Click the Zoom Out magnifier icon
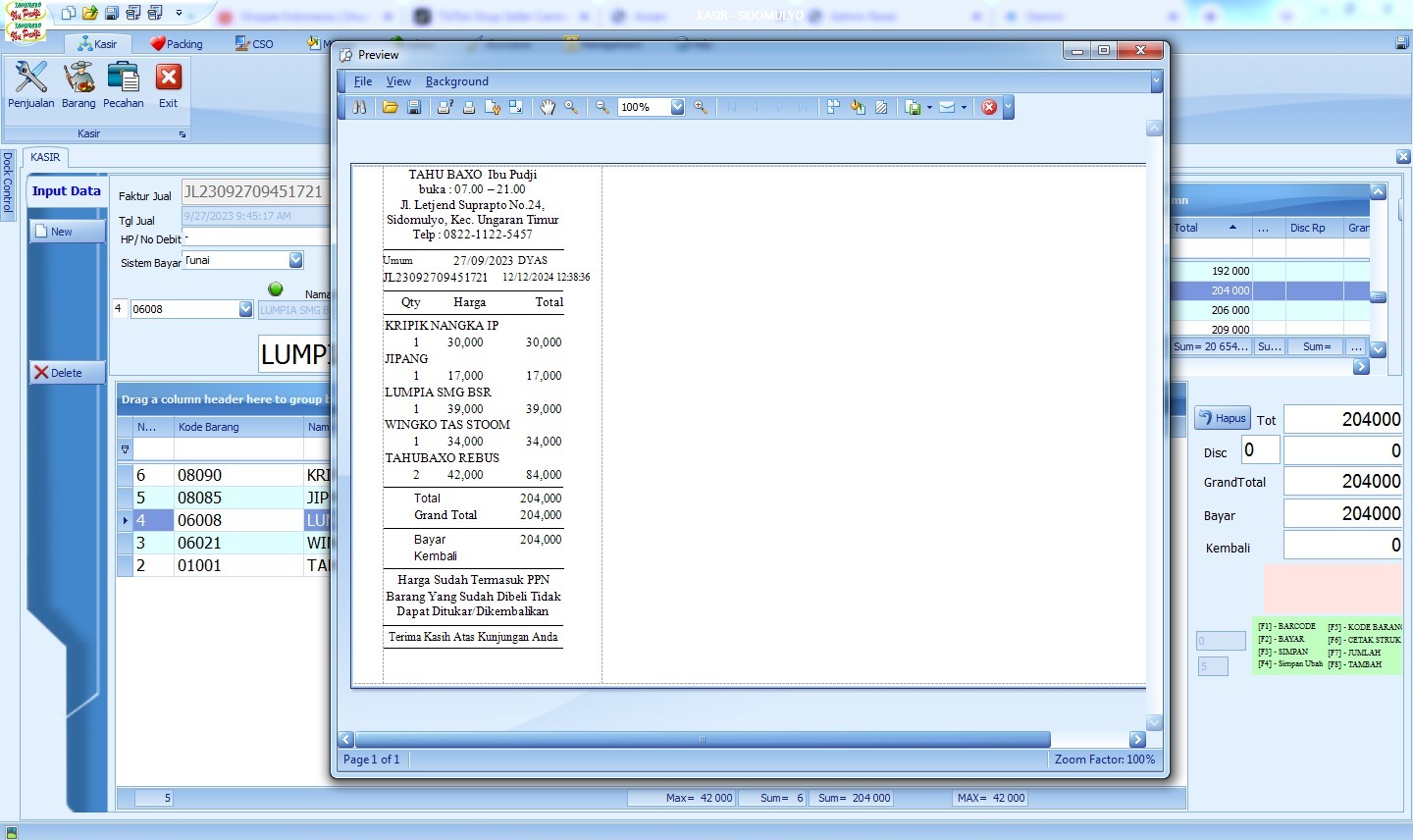The height and width of the screenshot is (840, 1413). pos(602,107)
